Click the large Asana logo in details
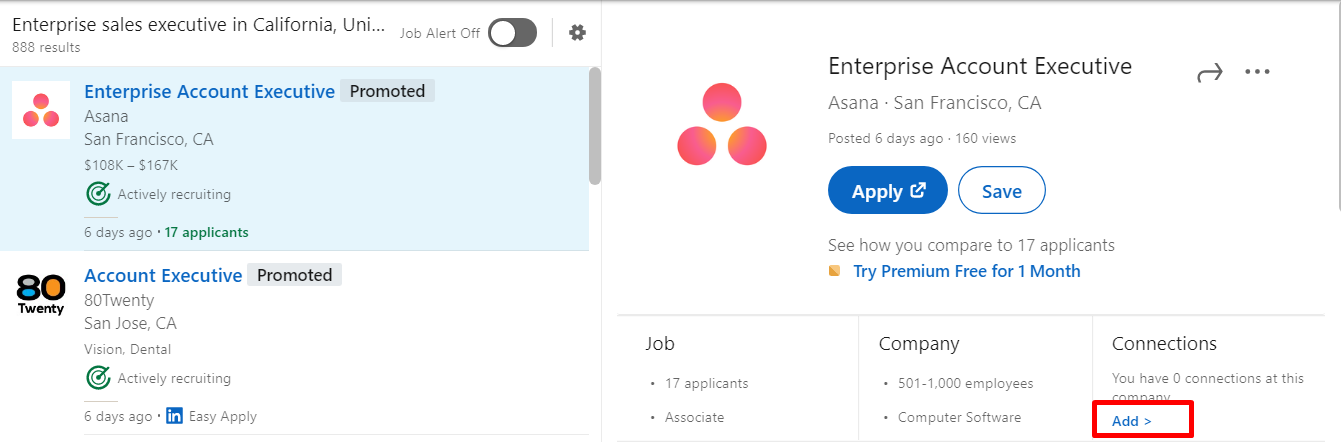 [x=721, y=125]
